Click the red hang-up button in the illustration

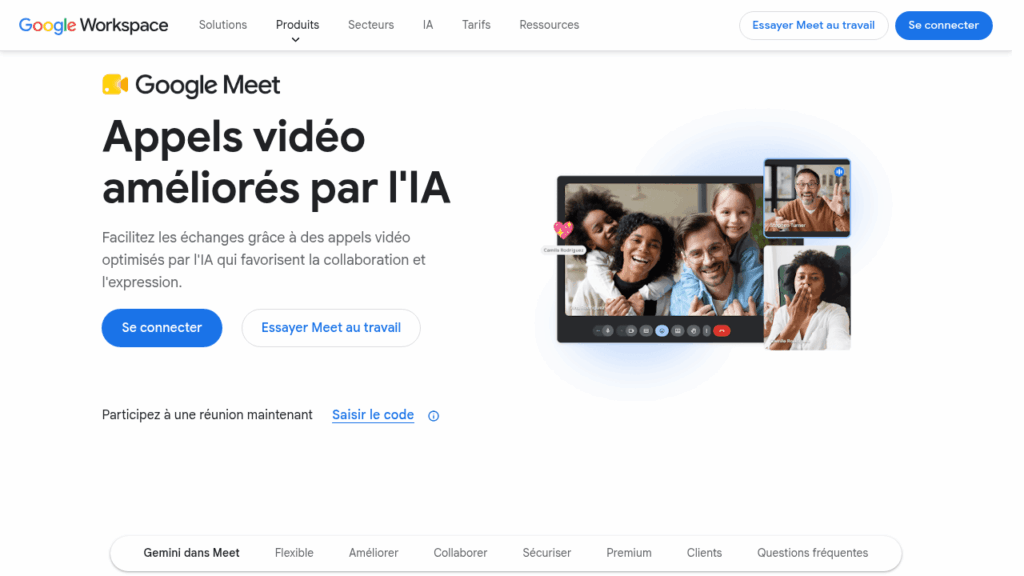722,331
